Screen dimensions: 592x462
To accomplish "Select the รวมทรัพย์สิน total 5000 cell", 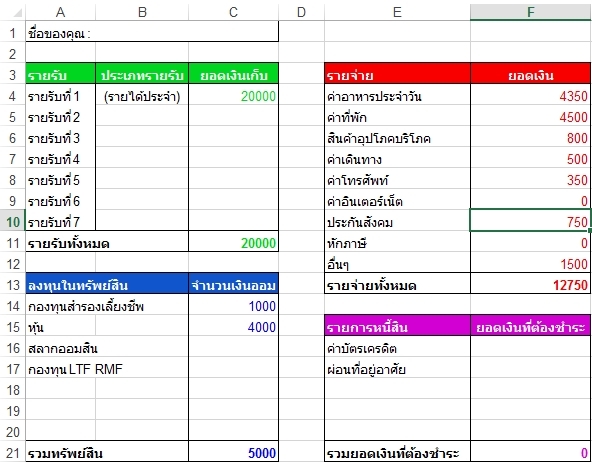I will (x=233, y=453).
